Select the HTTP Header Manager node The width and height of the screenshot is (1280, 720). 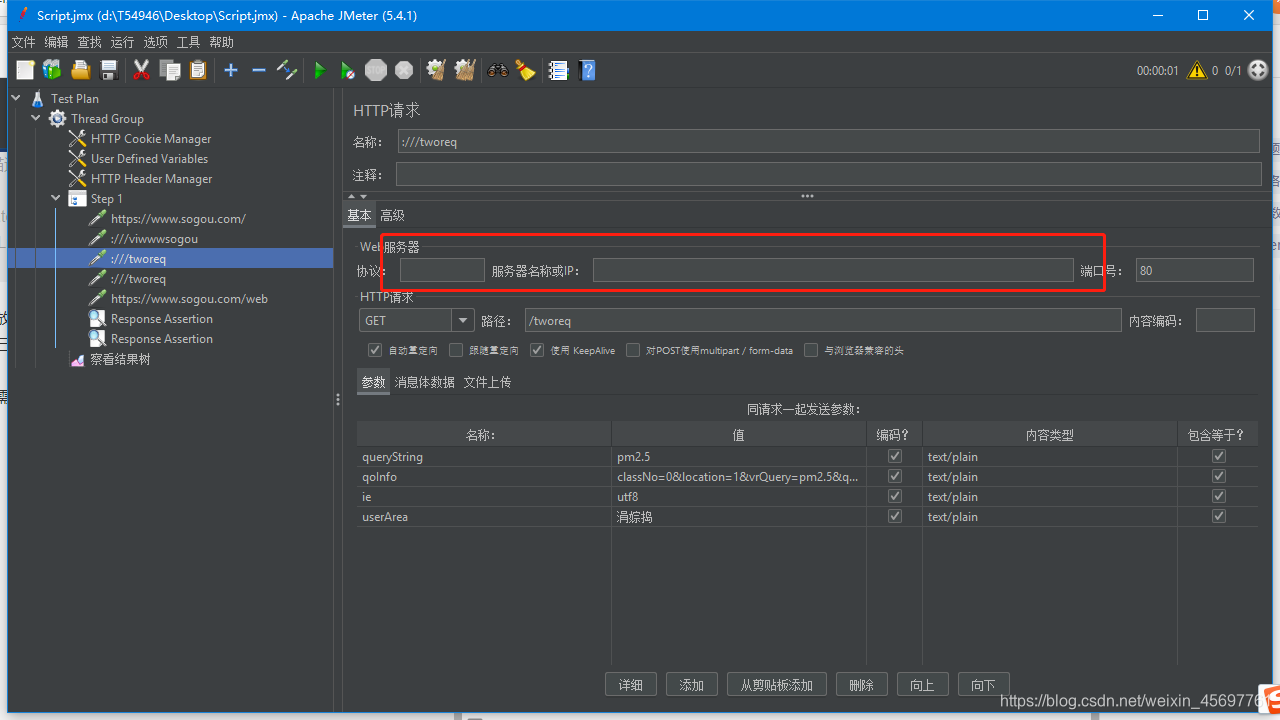pos(151,179)
